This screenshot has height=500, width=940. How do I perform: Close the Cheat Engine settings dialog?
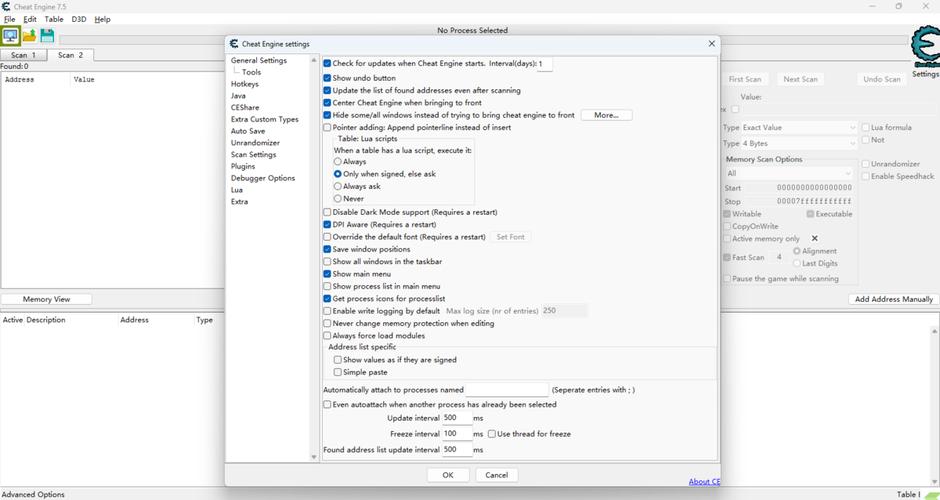(x=712, y=44)
